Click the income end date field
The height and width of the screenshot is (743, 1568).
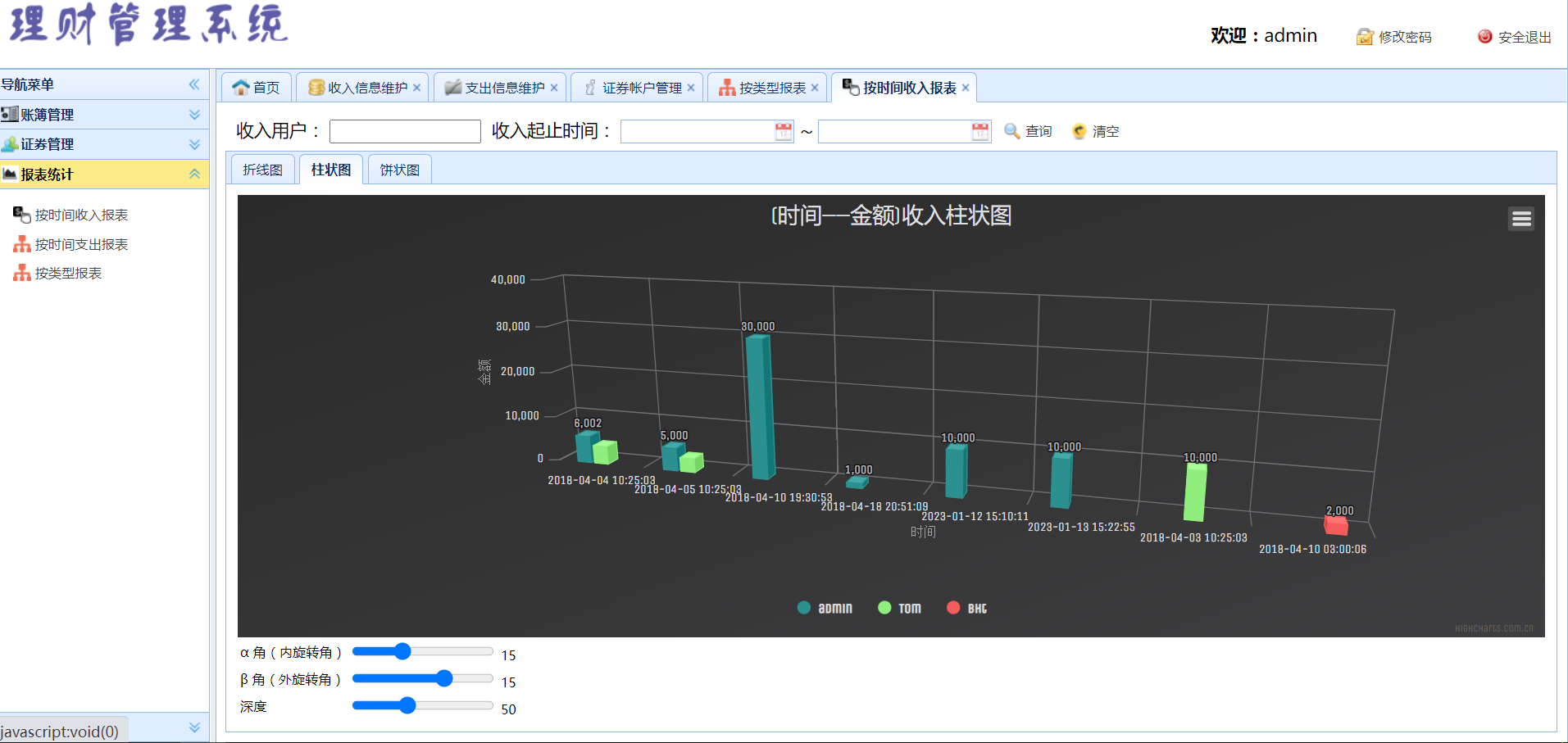pyautogui.click(x=895, y=131)
